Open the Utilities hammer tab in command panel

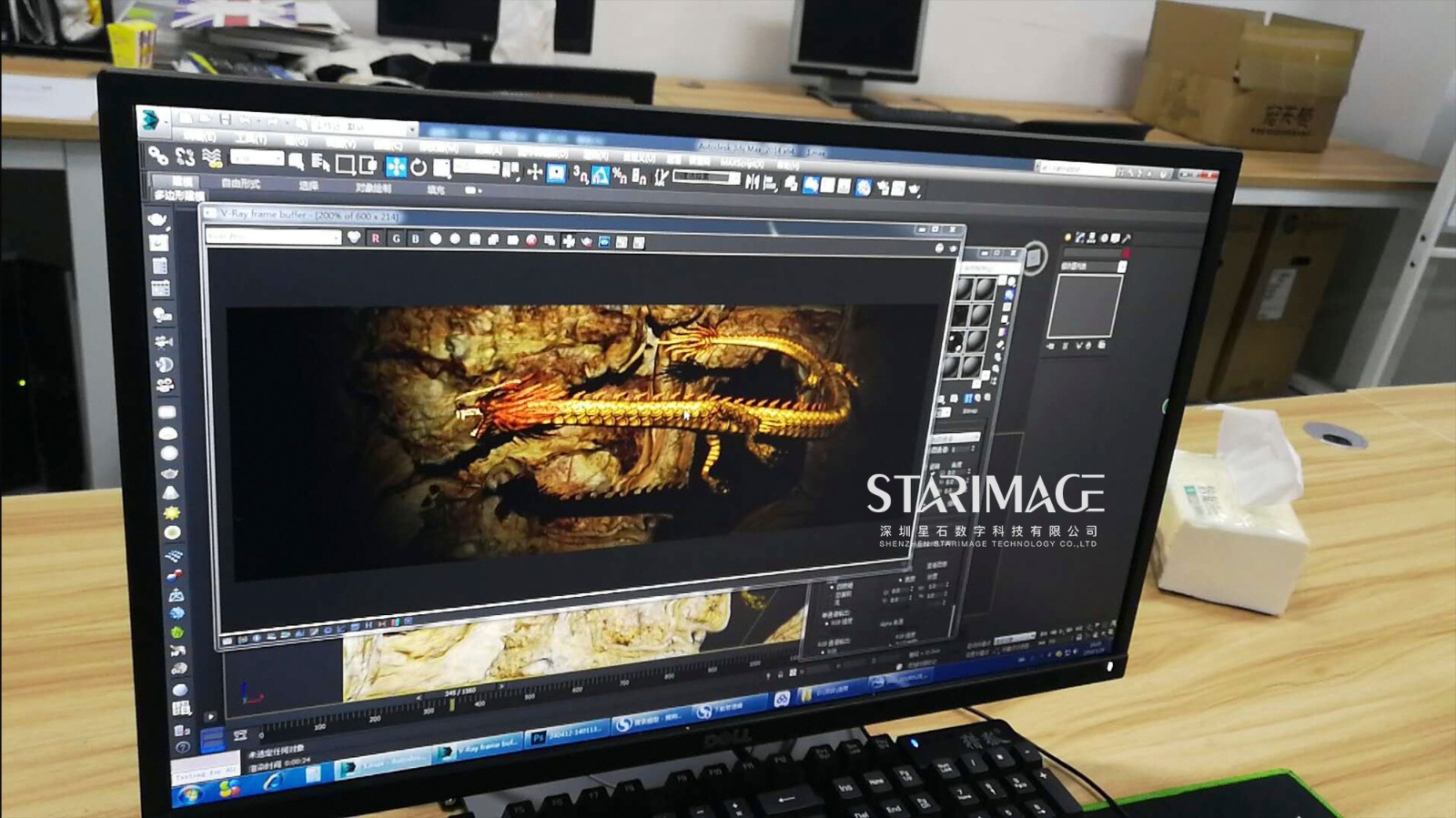point(1126,237)
